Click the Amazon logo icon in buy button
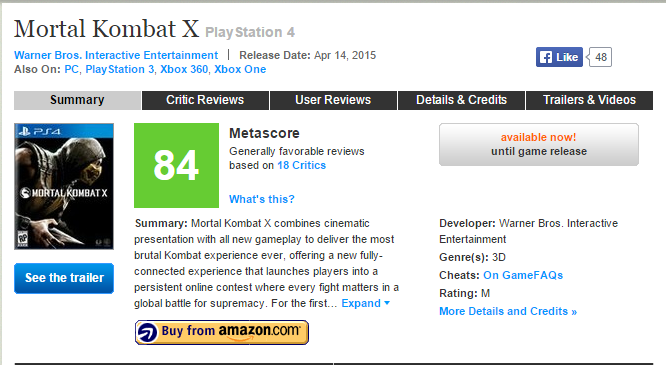Viewport: 666px width, 365px height. click(x=147, y=332)
